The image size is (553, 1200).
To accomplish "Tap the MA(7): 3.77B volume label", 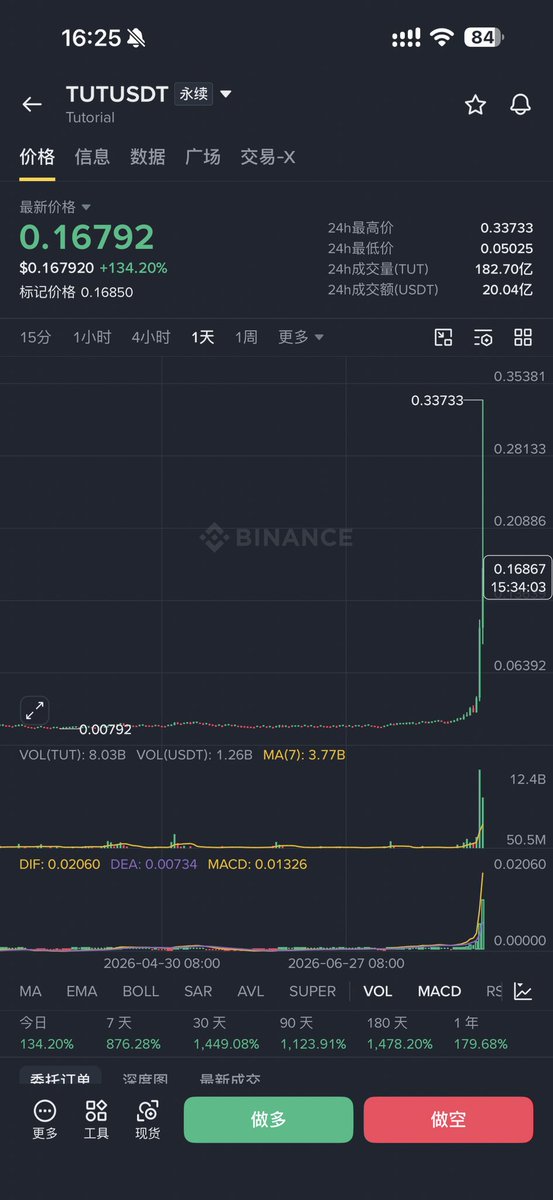I will (x=304, y=754).
